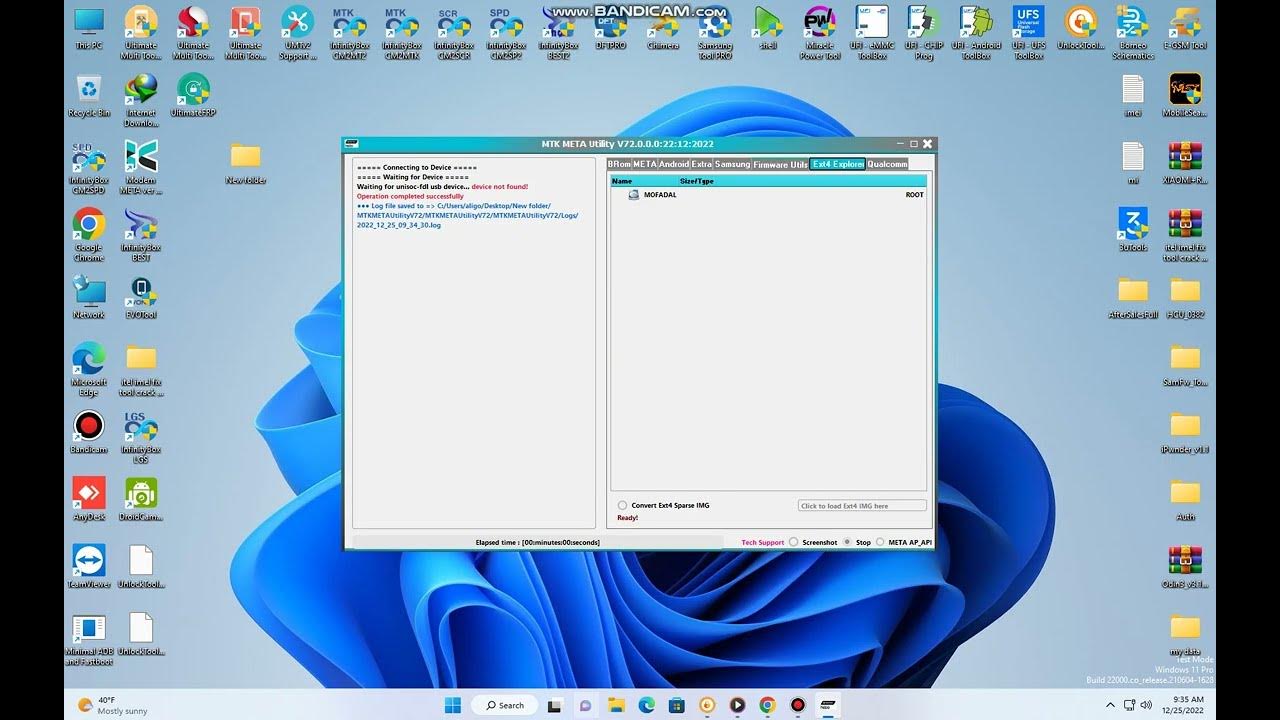Image resolution: width=1280 pixels, height=720 pixels.
Task: Open Internet Download Manager shortcut
Action: (141, 101)
